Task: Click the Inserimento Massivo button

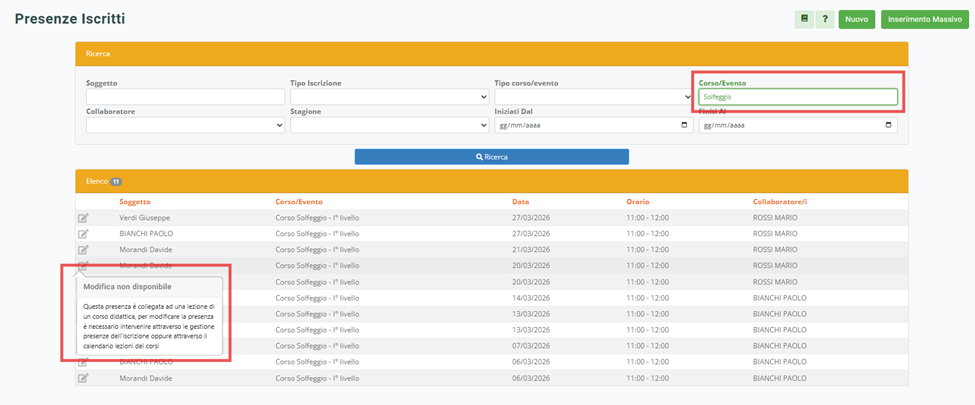Action: pyautogui.click(x=925, y=19)
